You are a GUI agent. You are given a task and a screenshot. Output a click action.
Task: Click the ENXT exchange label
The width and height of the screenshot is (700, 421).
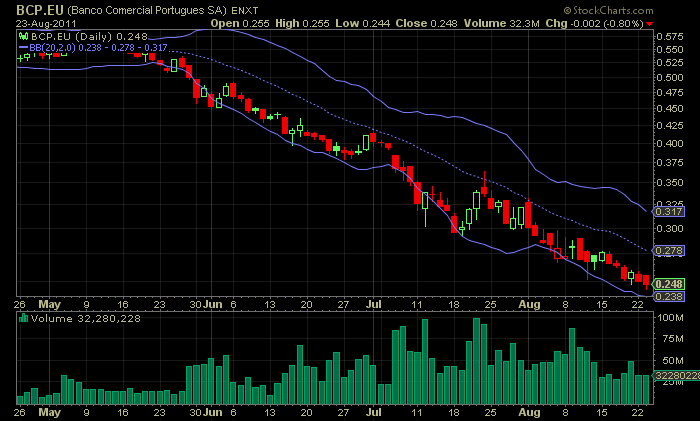coord(245,10)
